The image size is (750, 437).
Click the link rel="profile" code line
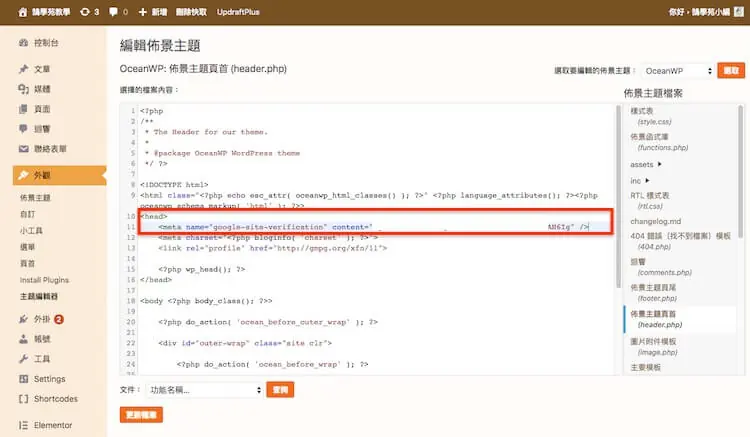click(273, 248)
